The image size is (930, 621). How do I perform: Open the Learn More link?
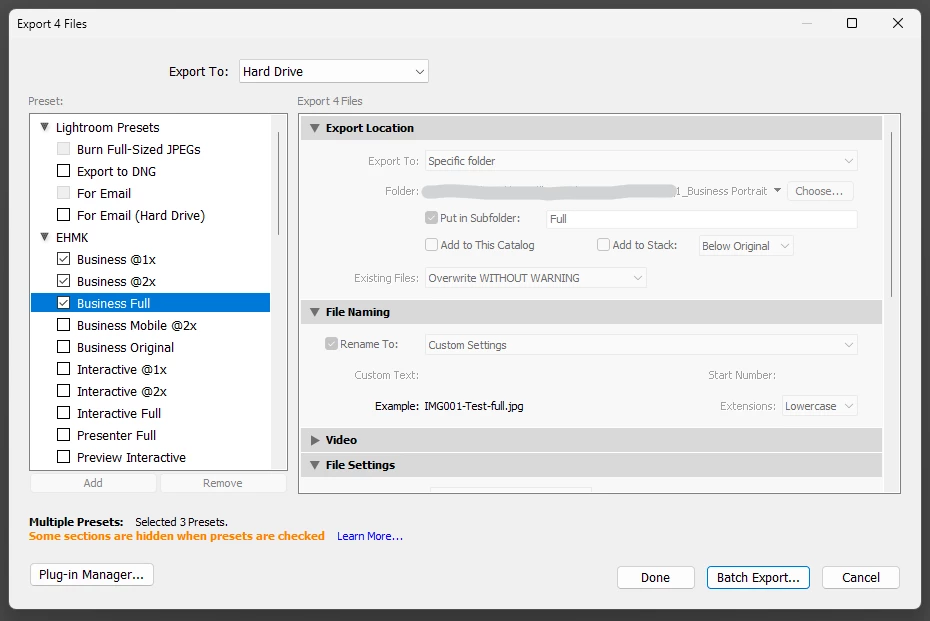pos(370,536)
